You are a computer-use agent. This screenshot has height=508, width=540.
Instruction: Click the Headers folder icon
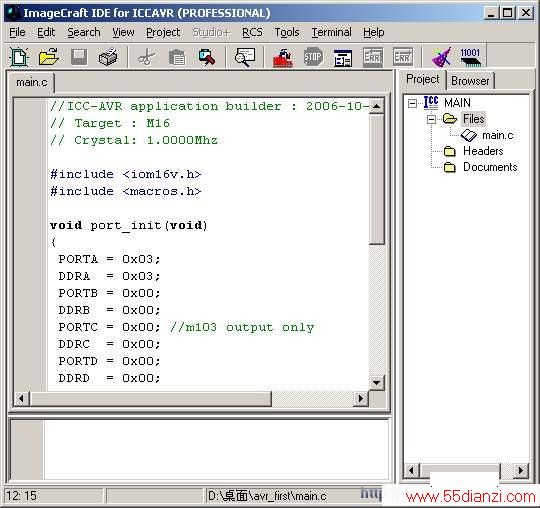tap(450, 151)
